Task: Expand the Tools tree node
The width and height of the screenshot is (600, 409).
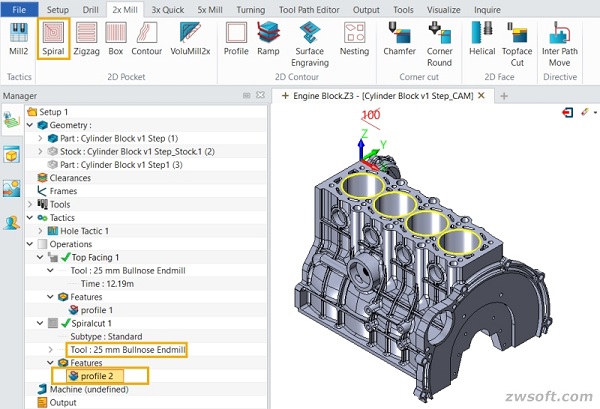Action: (30, 204)
